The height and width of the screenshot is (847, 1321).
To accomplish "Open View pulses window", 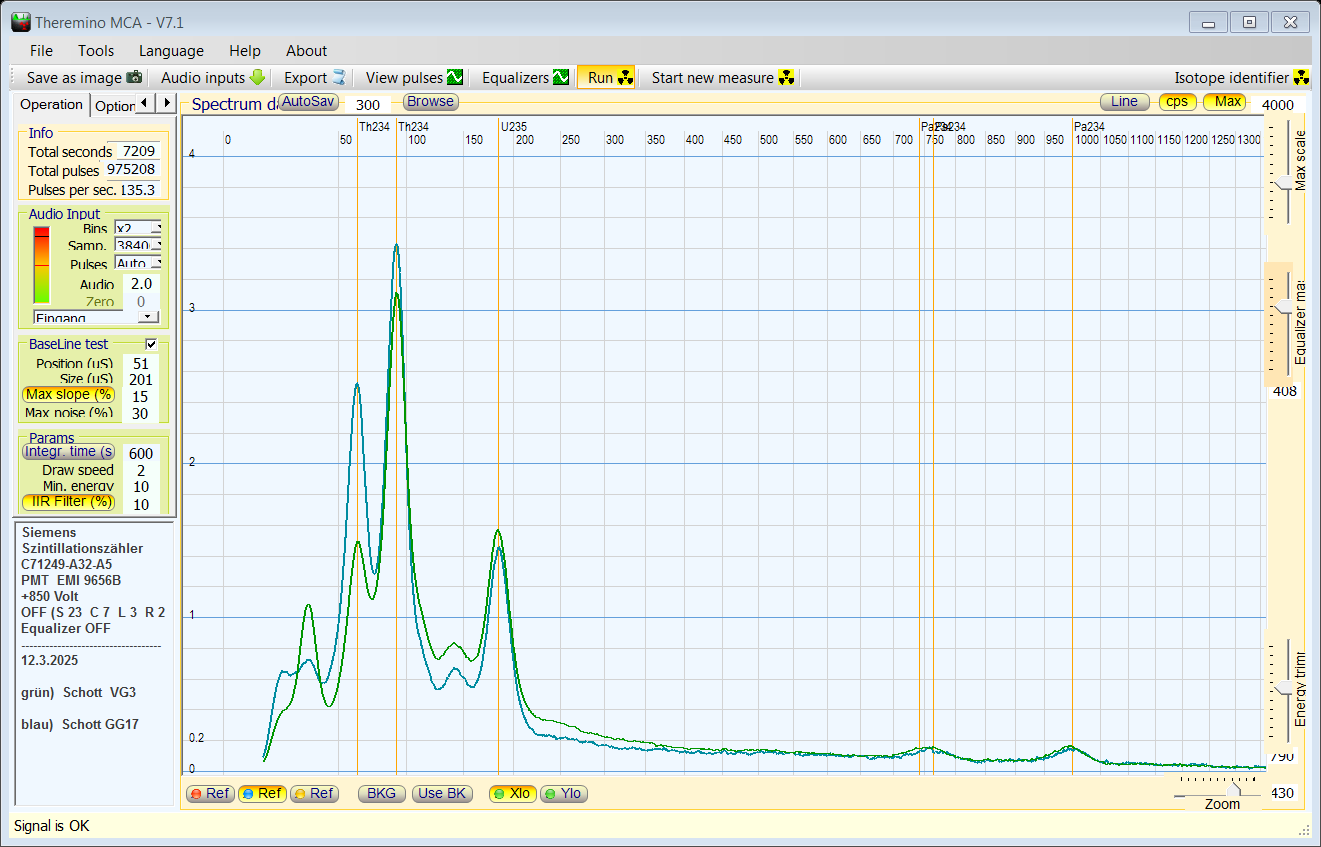I will point(414,78).
